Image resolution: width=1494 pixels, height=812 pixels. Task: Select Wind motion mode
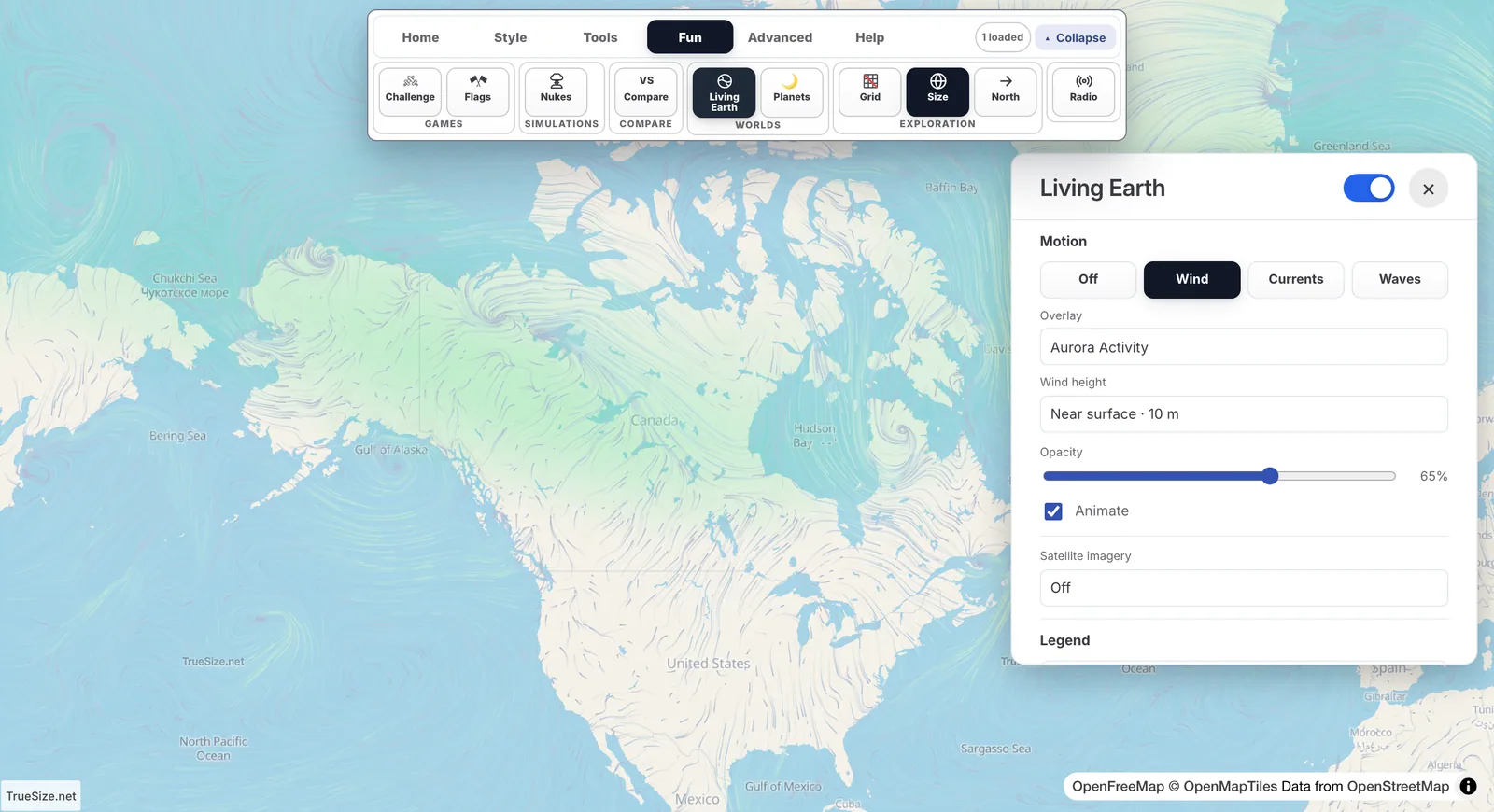(x=1191, y=279)
